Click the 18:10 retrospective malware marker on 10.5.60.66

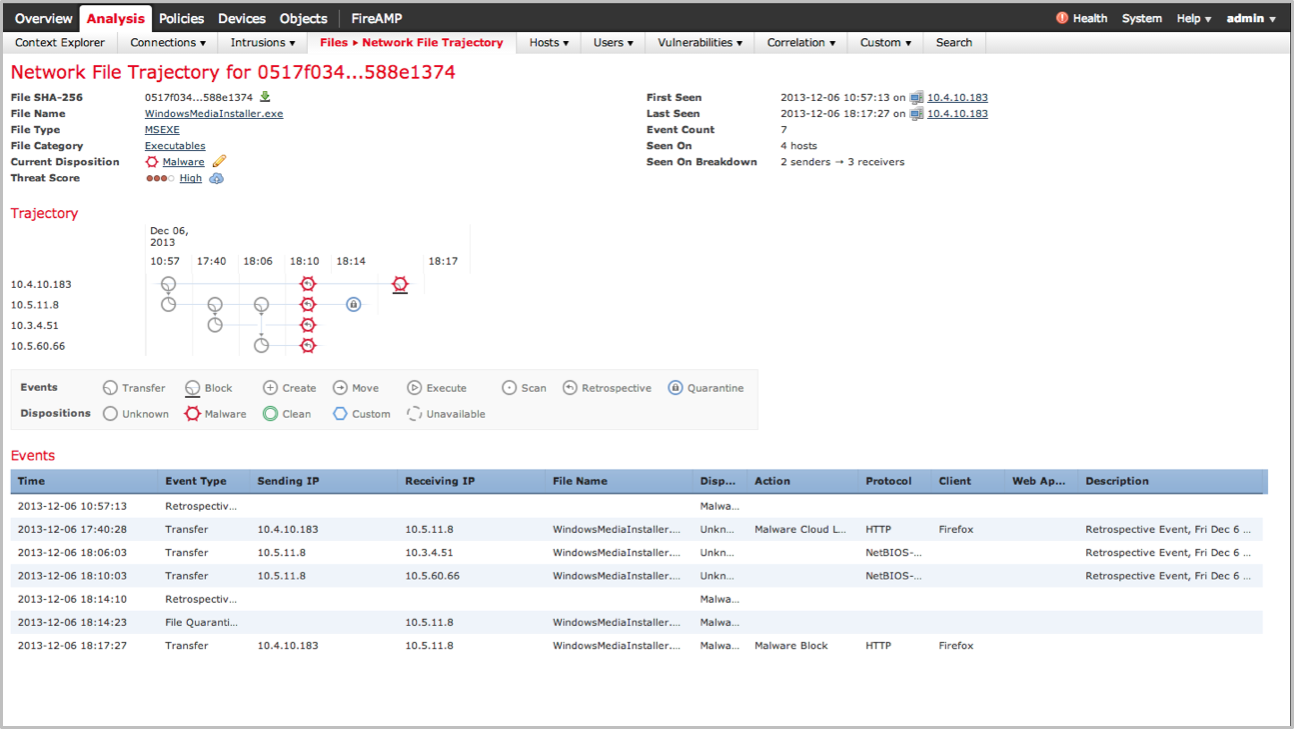(x=308, y=345)
